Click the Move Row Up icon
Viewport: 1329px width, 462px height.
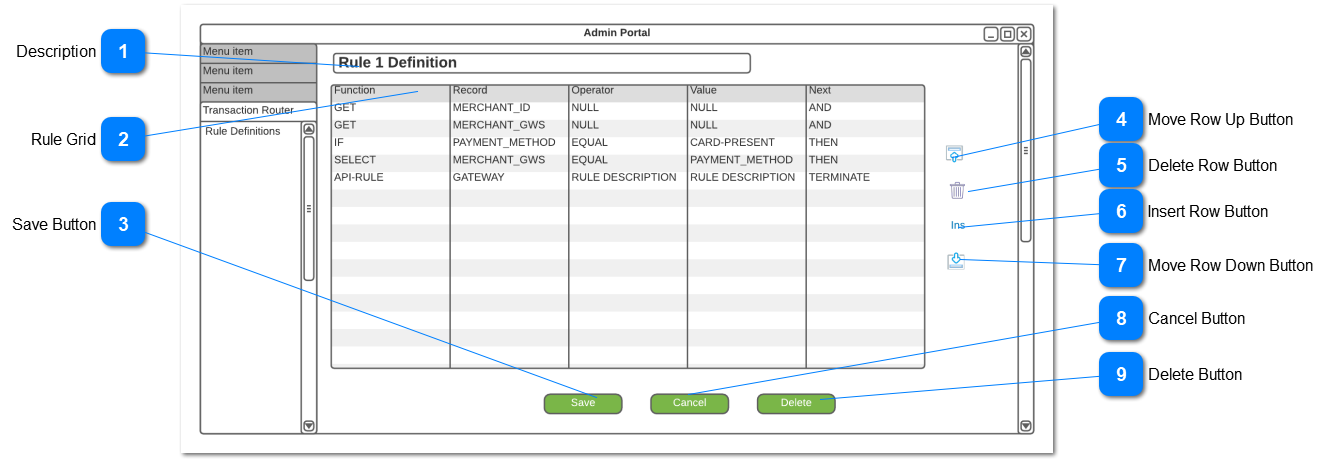(955, 154)
